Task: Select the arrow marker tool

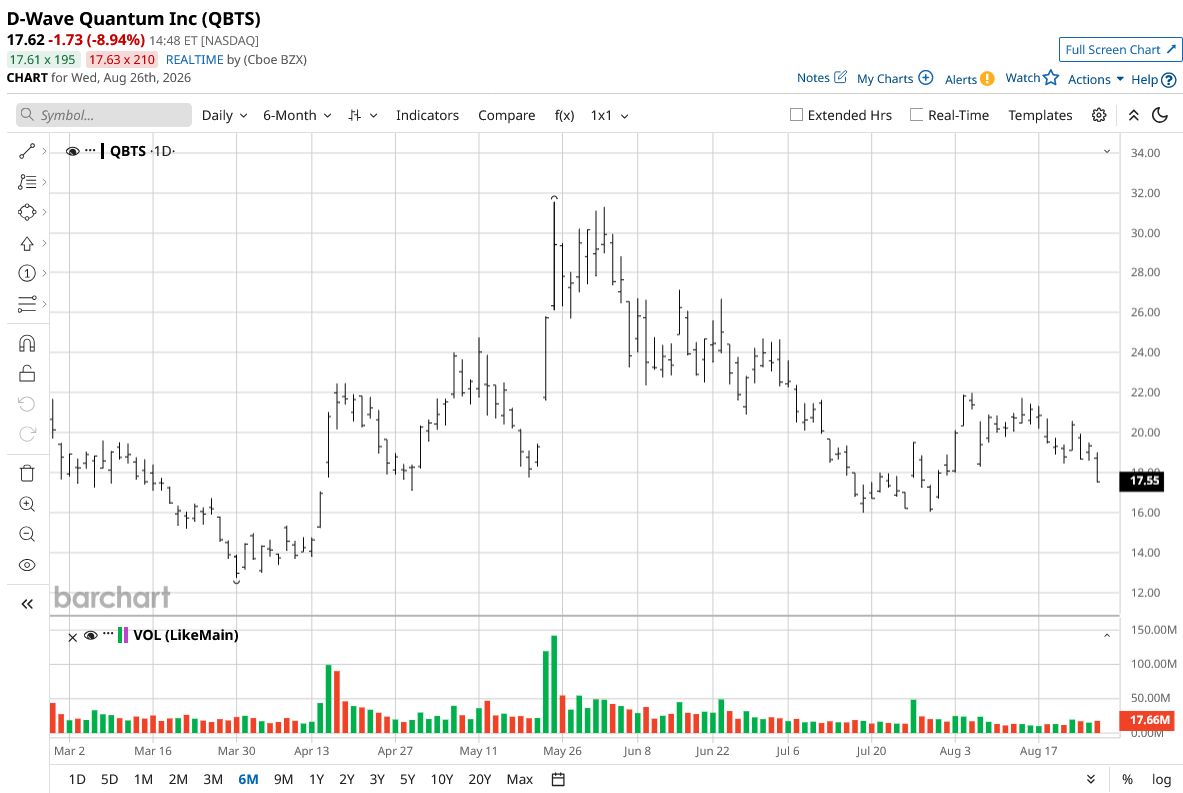Action: [x=27, y=243]
